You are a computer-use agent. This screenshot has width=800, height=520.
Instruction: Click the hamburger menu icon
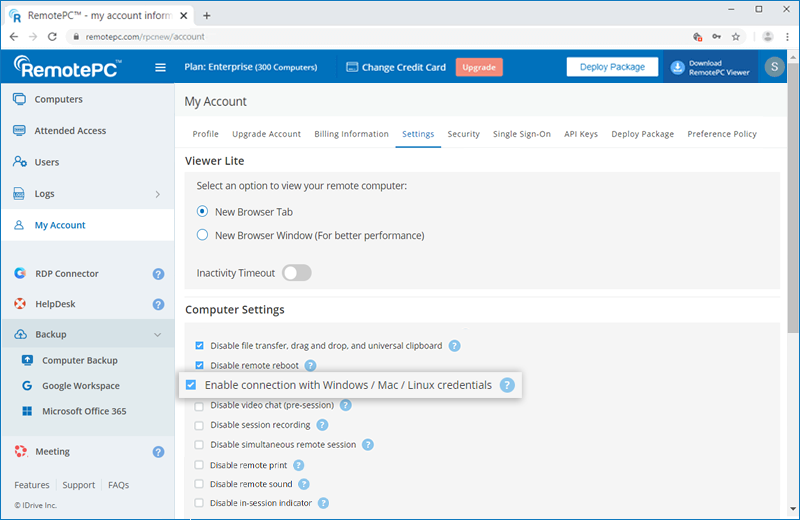point(160,67)
